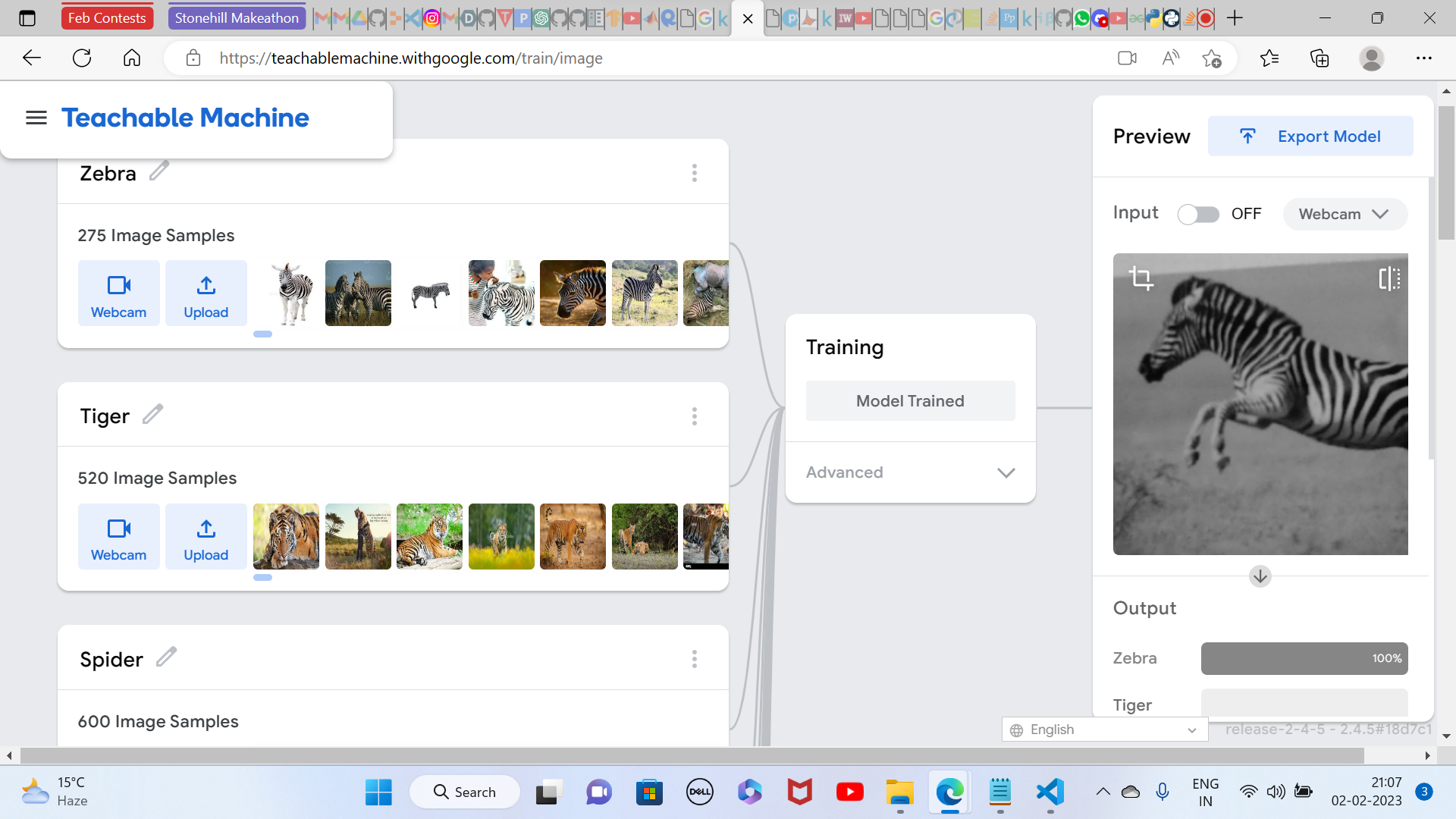Select the crop icon on preview image

[1141, 278]
